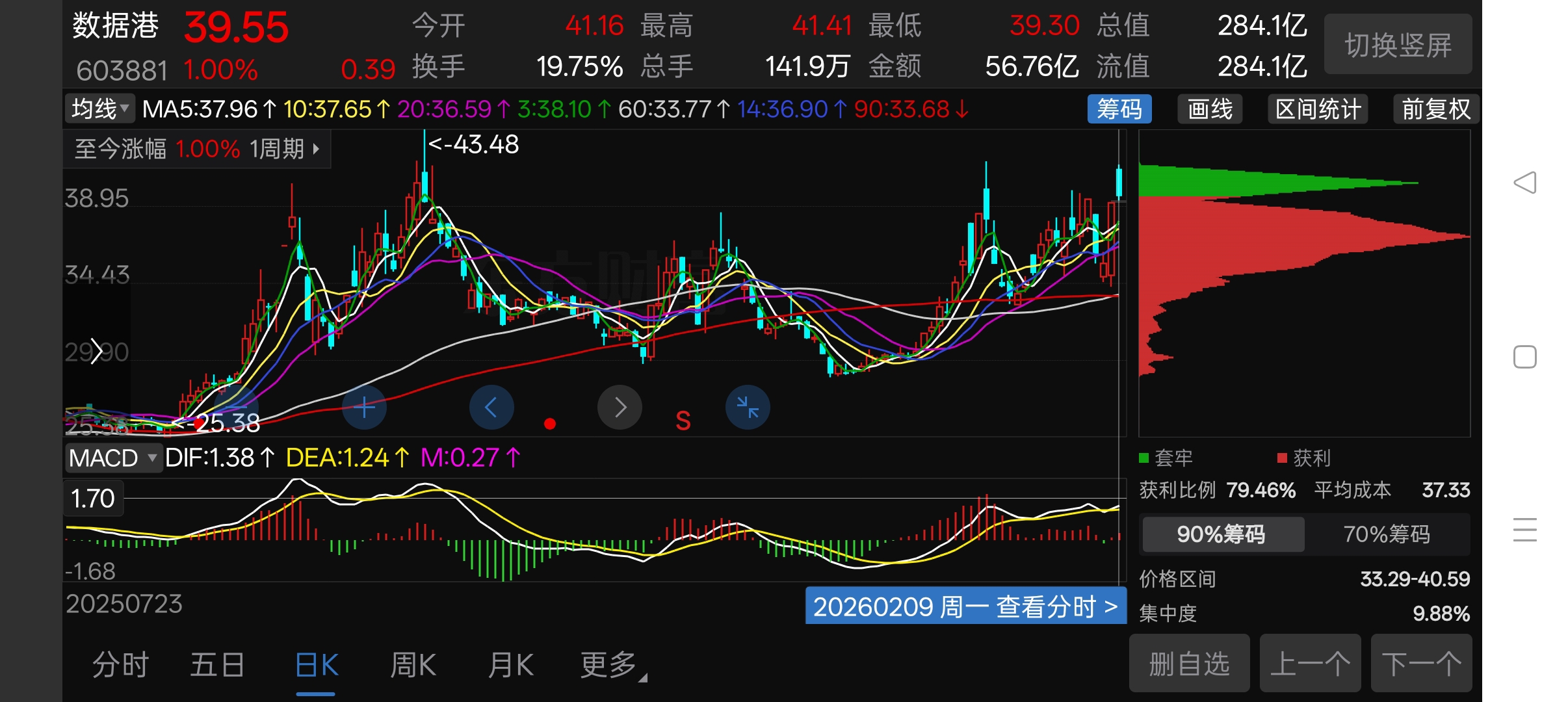Open the 均线 indicator dropdown
This screenshot has height=702, width=1568.
tap(100, 109)
